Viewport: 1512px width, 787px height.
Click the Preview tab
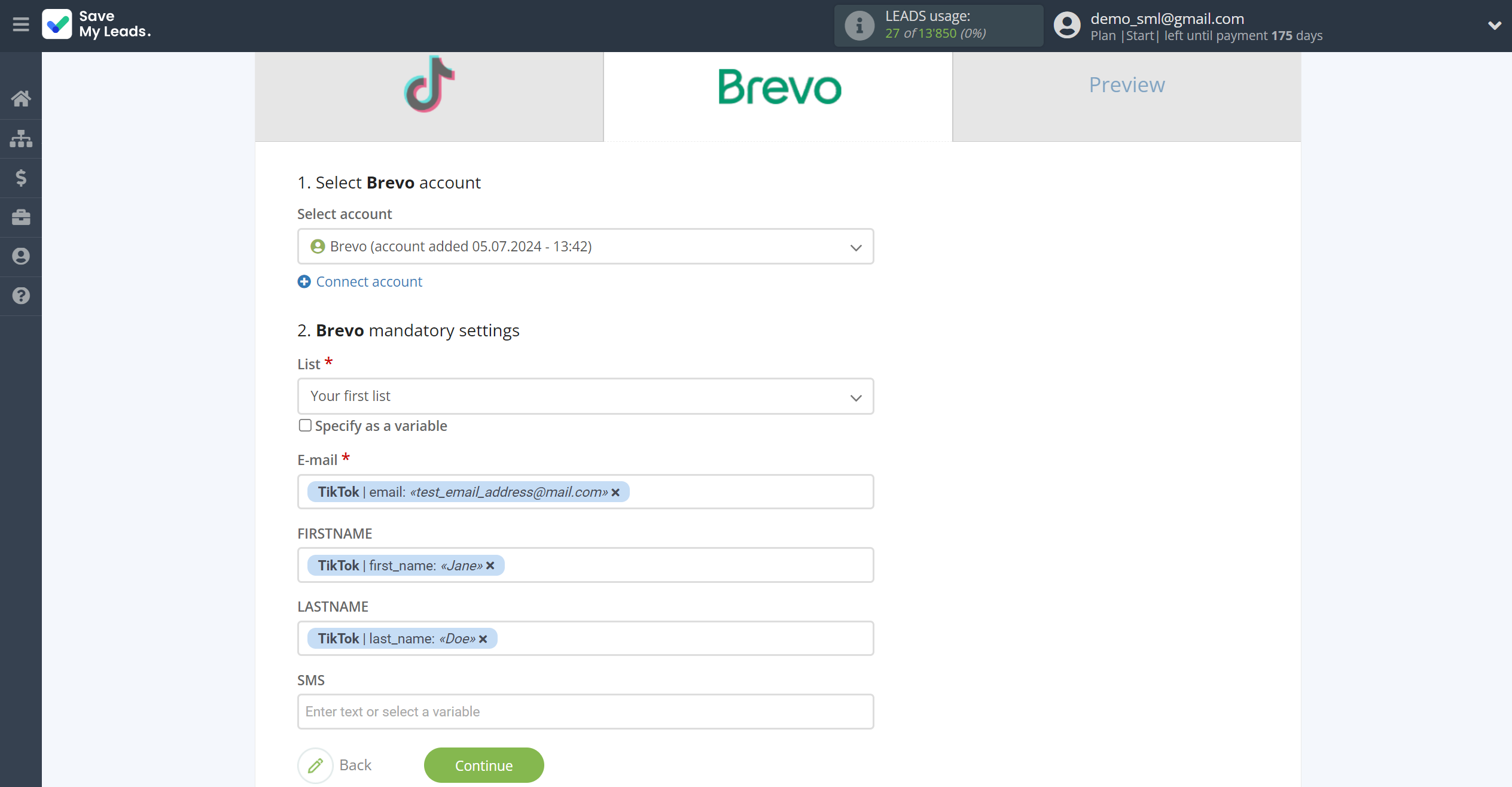[1127, 85]
